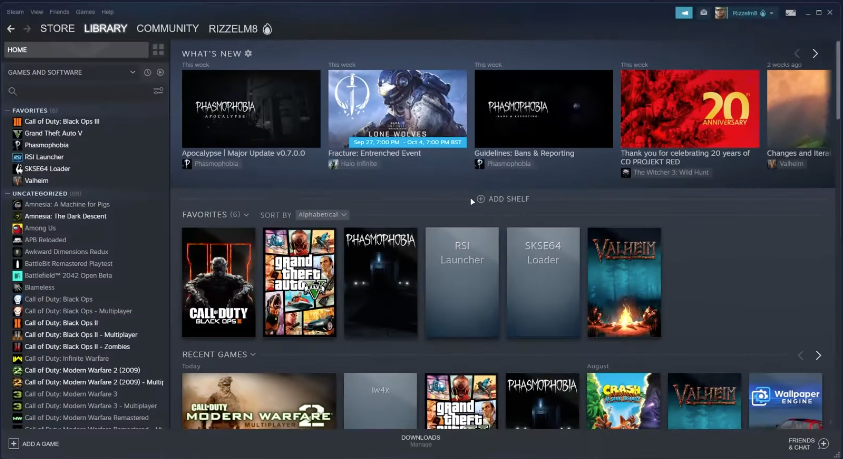843x459 pixels.
Task: Select Grand Theft Auto V in sidebar favorites
Action: (x=53, y=133)
